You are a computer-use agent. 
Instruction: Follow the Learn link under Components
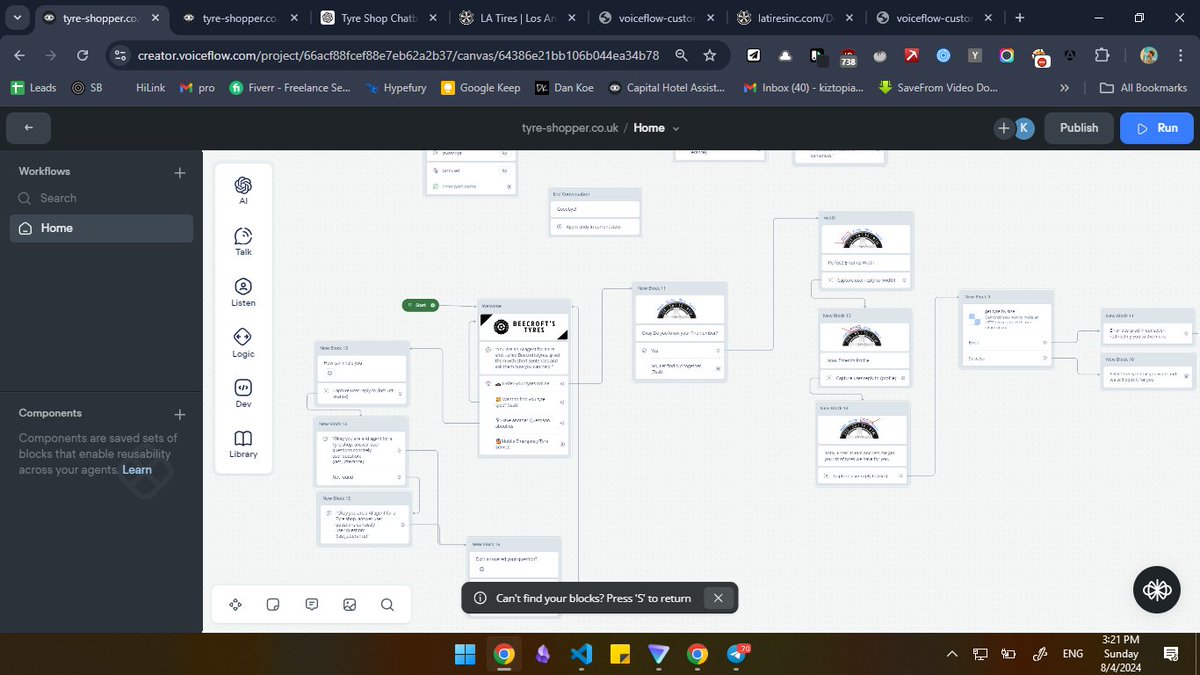click(137, 470)
